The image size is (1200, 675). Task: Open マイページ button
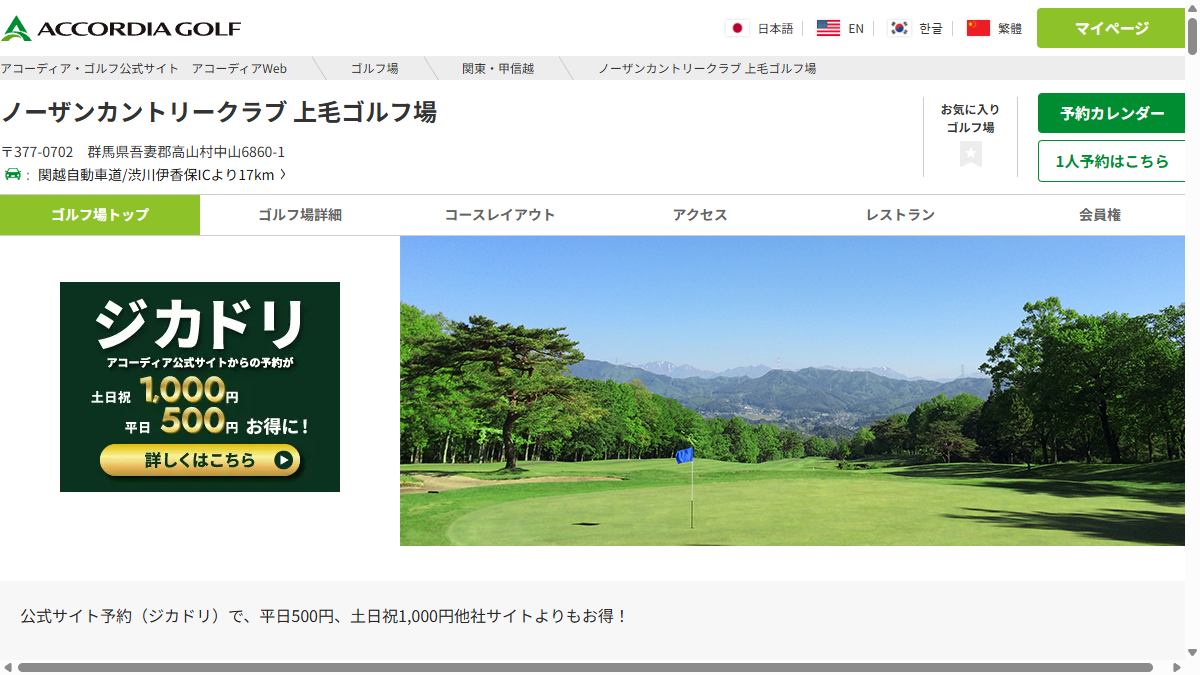point(1112,28)
